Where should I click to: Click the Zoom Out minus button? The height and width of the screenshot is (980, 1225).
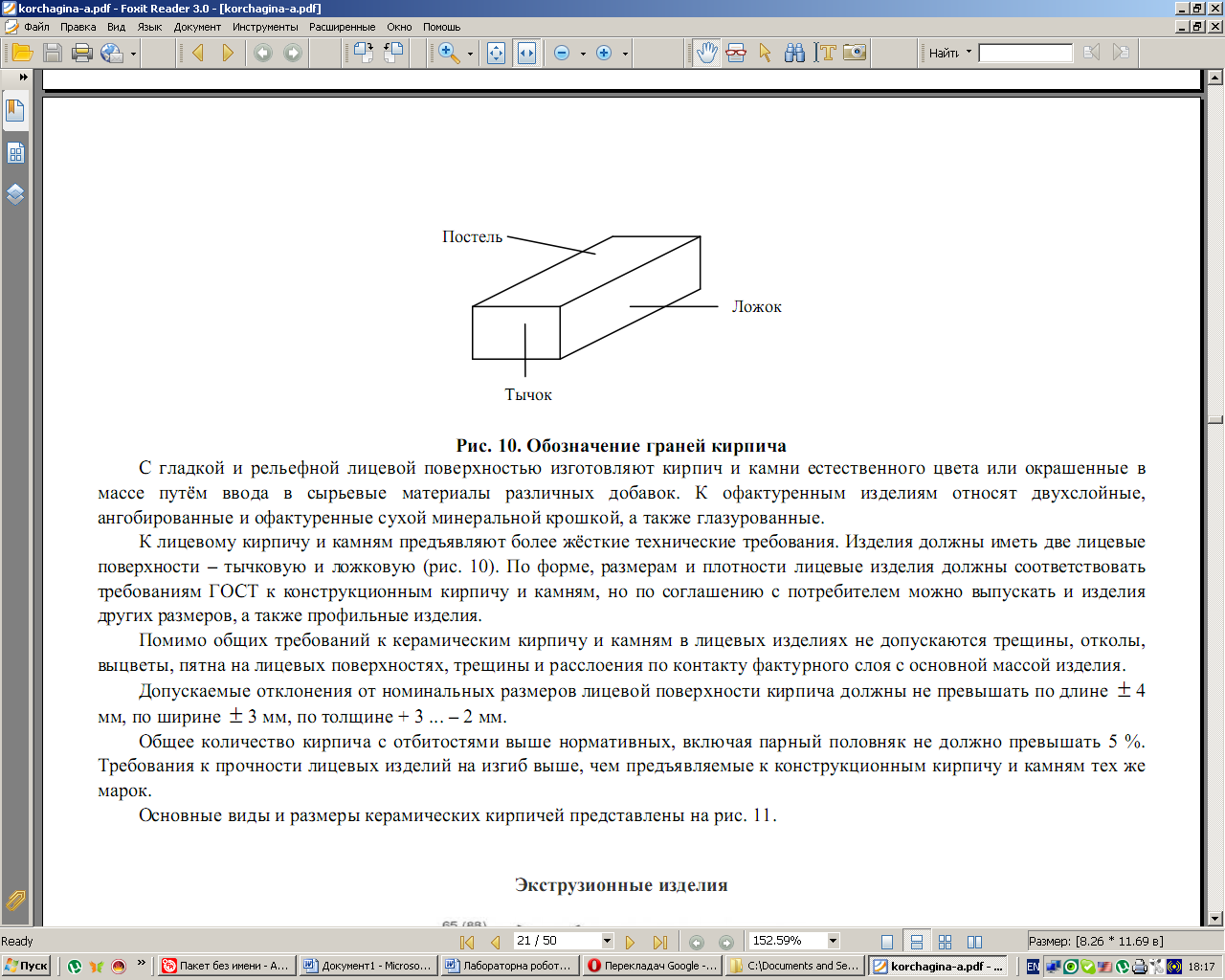point(562,53)
